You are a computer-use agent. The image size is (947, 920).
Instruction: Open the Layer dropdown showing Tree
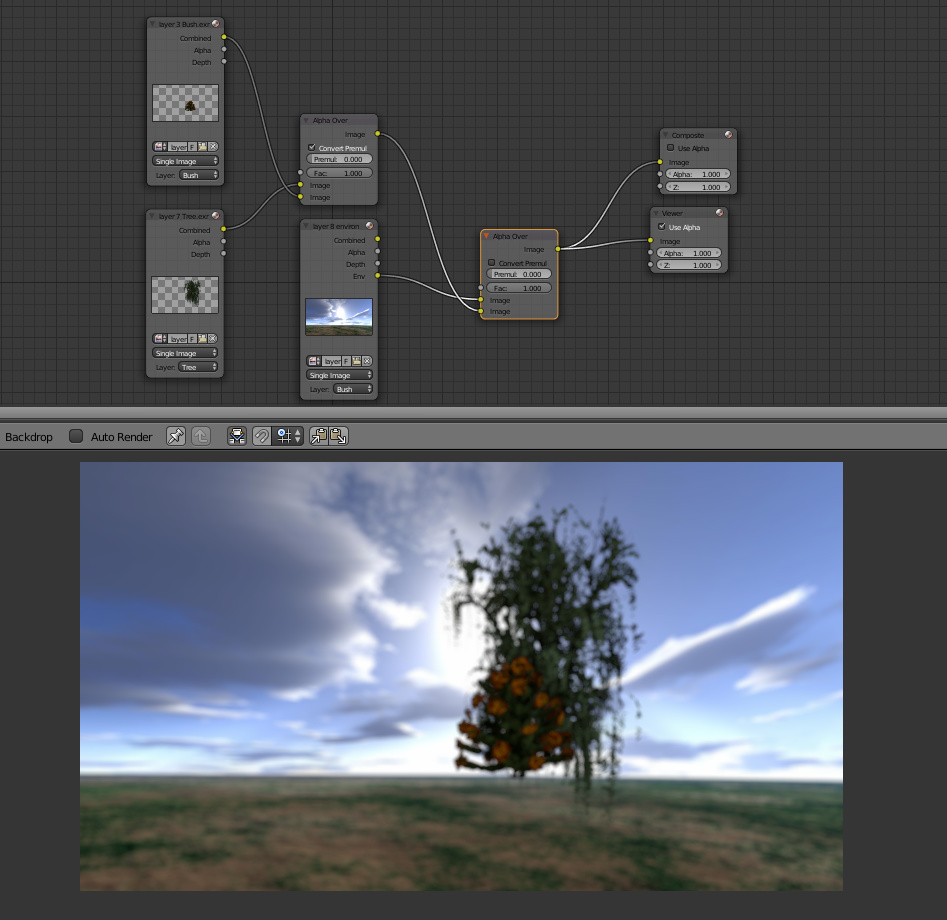tap(198, 367)
